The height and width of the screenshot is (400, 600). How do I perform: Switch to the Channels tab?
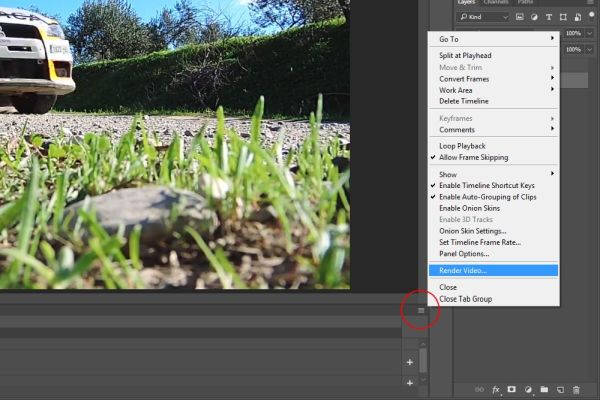pos(496,2)
